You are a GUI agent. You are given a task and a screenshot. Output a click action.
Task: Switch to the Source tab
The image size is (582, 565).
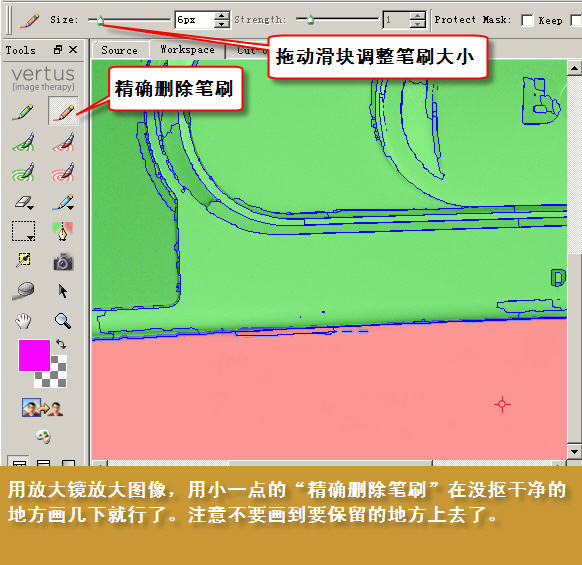tap(120, 50)
